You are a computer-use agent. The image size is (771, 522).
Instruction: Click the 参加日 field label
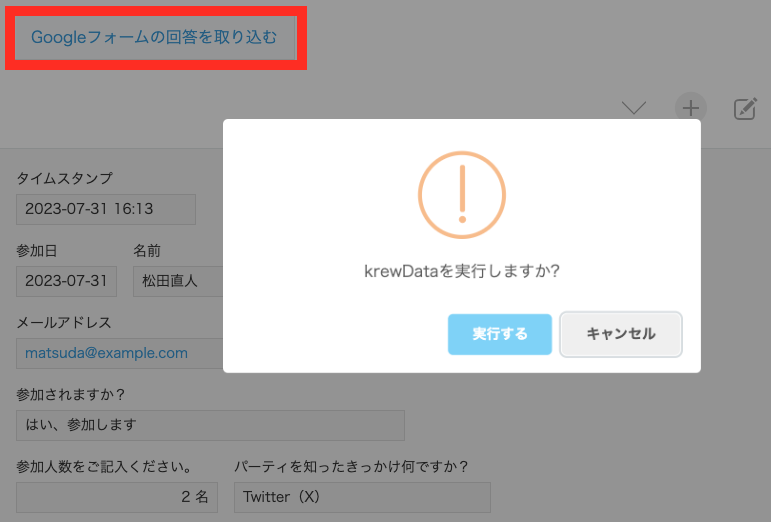click(37, 251)
